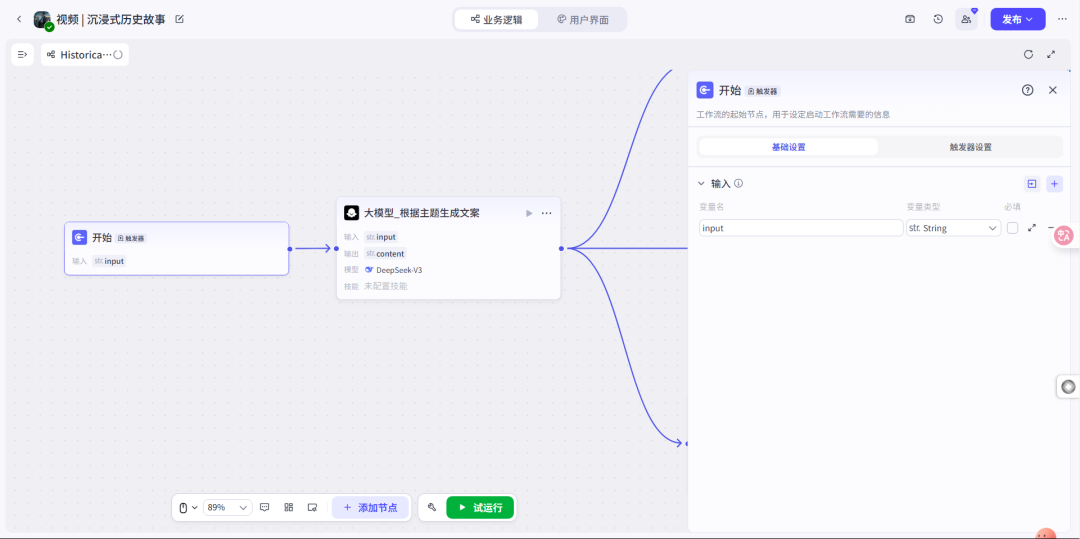Show info tooltip next to 输入
The image size is (1080, 539).
pos(738,184)
